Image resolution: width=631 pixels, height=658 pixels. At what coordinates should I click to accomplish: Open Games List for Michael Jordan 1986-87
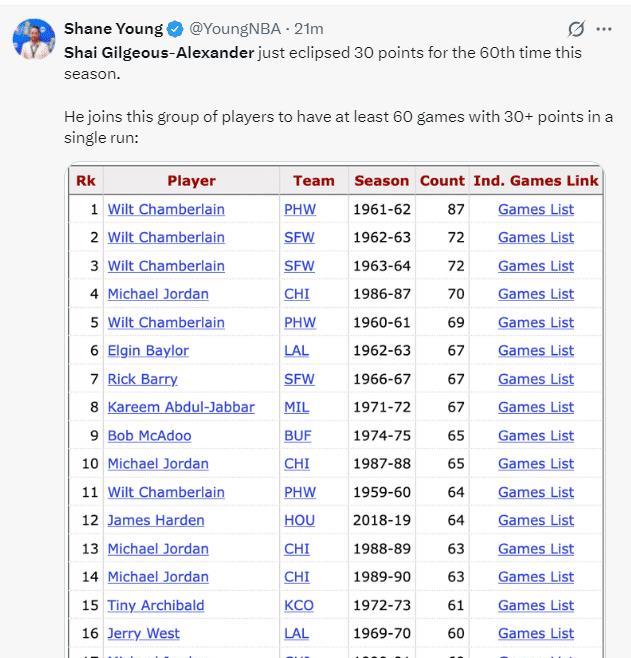(x=536, y=294)
